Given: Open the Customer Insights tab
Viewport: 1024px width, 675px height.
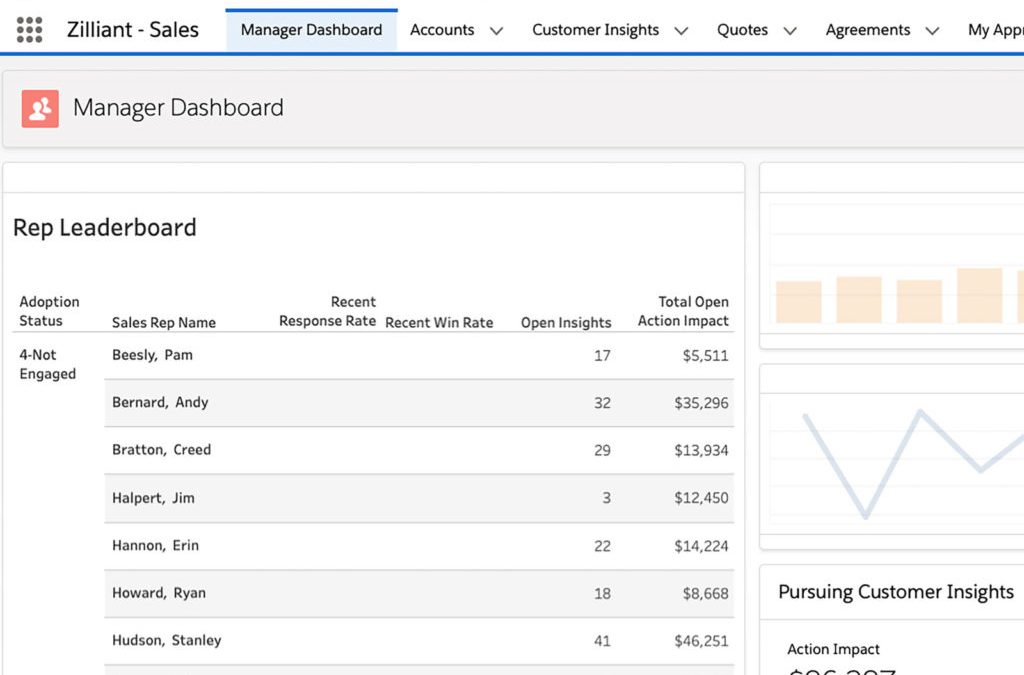Looking at the screenshot, I should [596, 30].
